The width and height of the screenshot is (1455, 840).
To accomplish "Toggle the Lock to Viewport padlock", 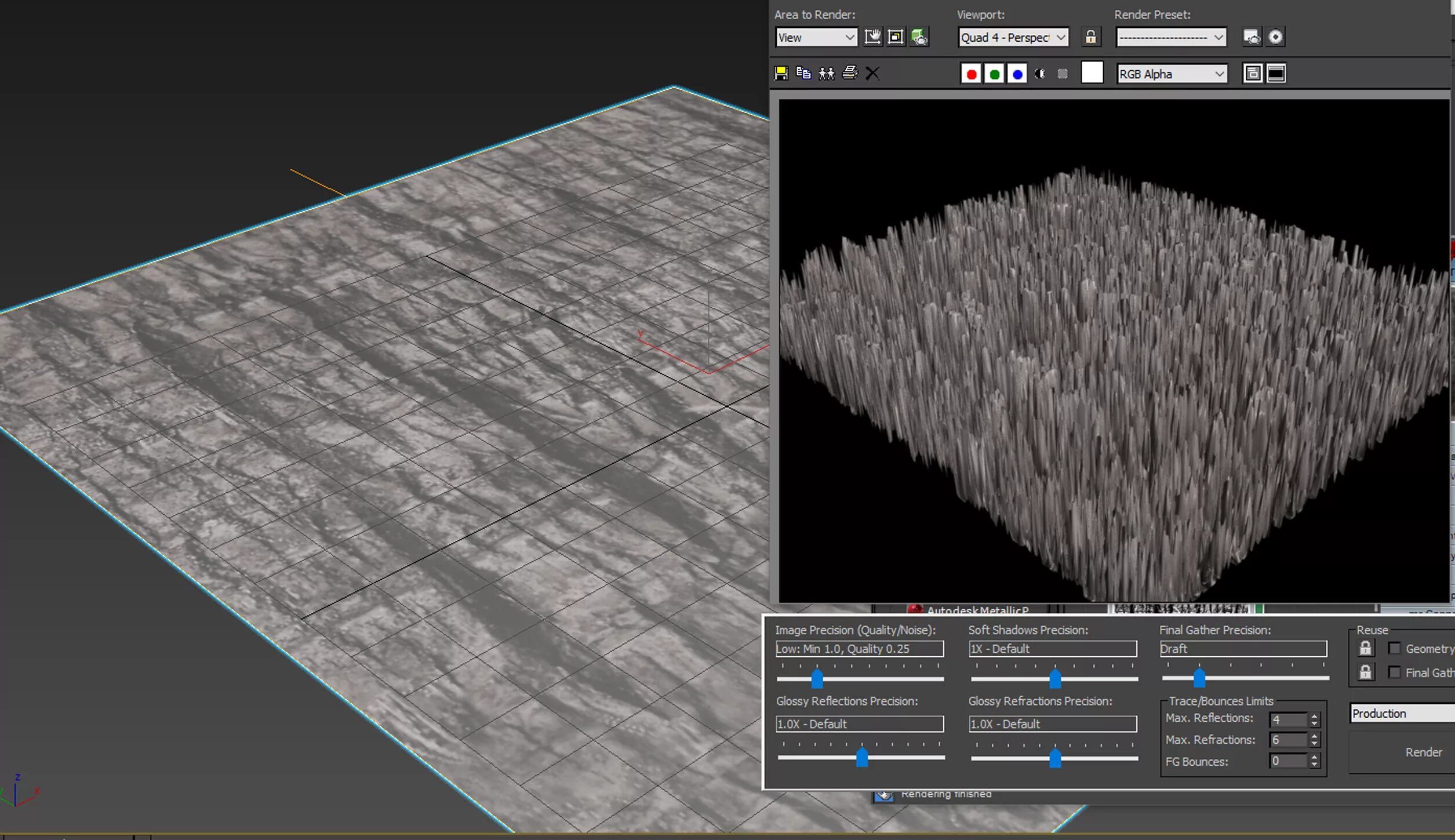I will click(1090, 37).
